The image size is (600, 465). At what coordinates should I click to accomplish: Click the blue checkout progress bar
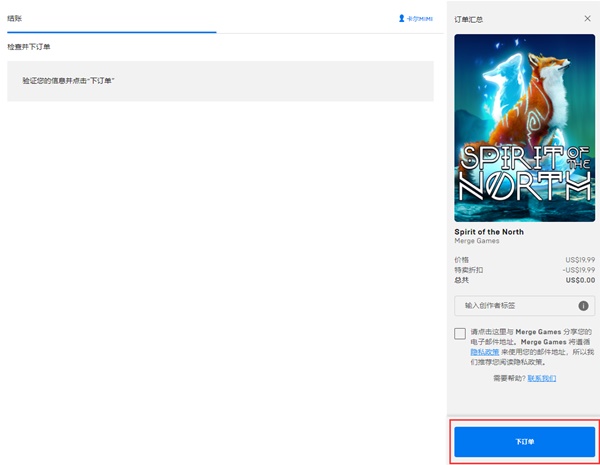click(110, 32)
